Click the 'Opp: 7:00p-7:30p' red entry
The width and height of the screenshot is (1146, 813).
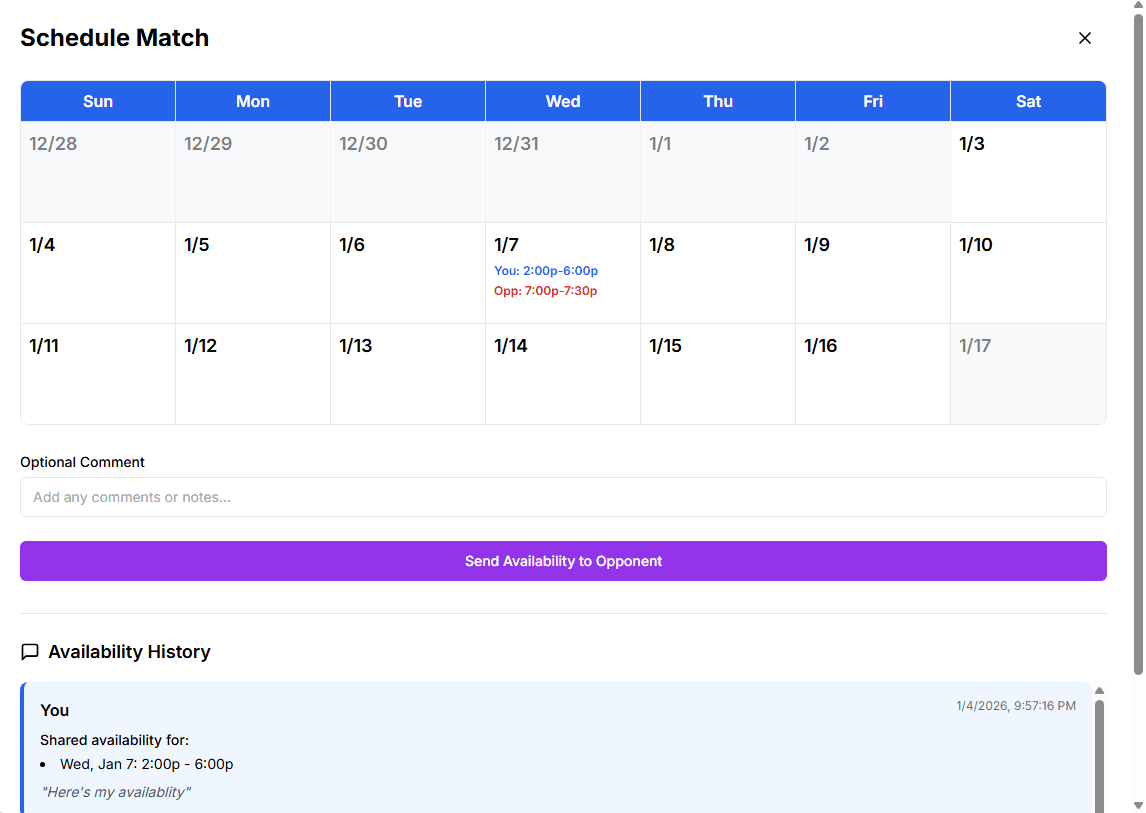pos(545,291)
